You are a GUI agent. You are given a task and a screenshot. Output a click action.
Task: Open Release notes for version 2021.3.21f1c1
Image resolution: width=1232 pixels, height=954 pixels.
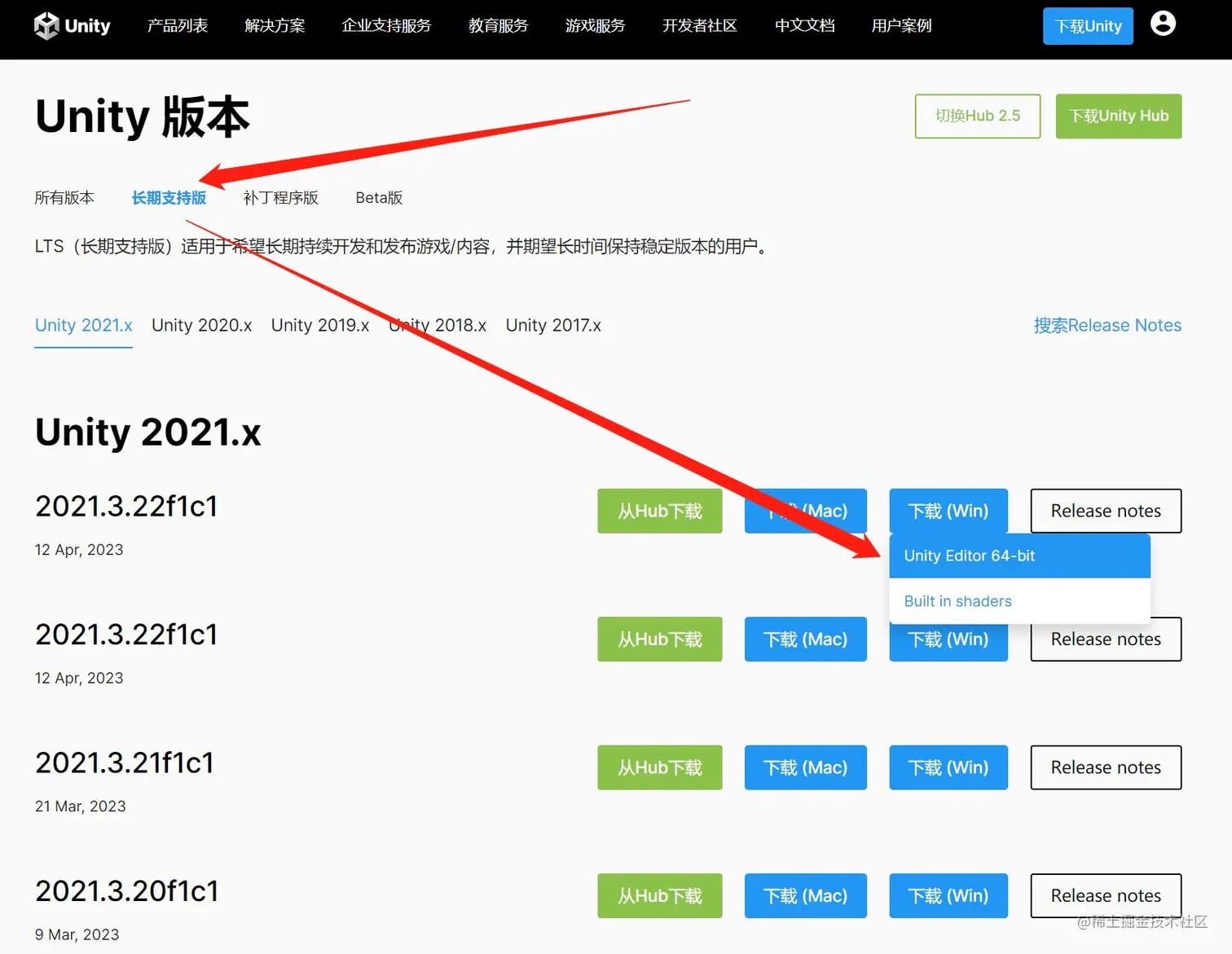[1106, 767]
